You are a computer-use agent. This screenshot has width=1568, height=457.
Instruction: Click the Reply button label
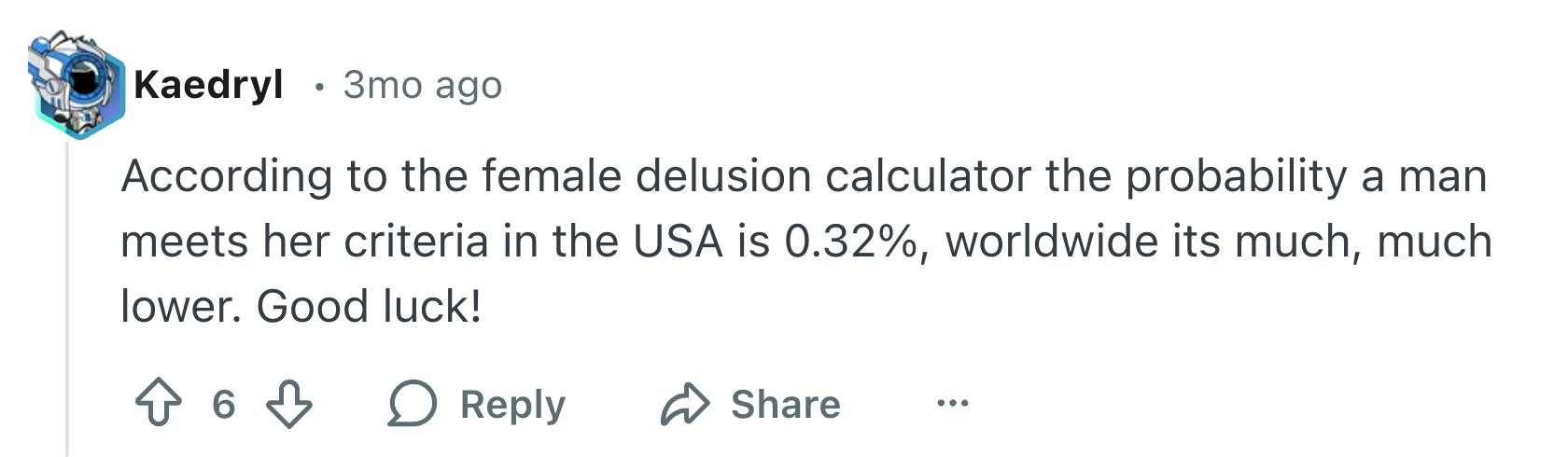click(512, 405)
